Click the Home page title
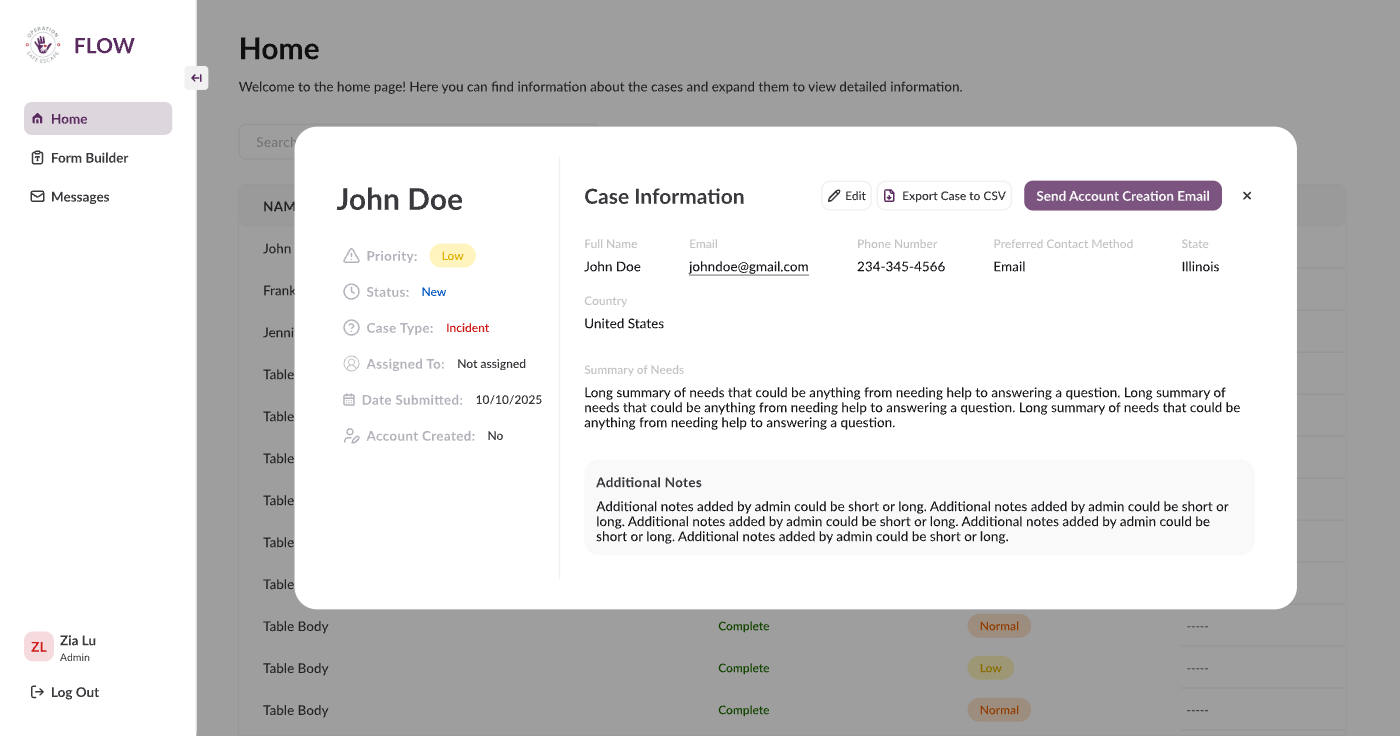1400x736 pixels. click(279, 49)
